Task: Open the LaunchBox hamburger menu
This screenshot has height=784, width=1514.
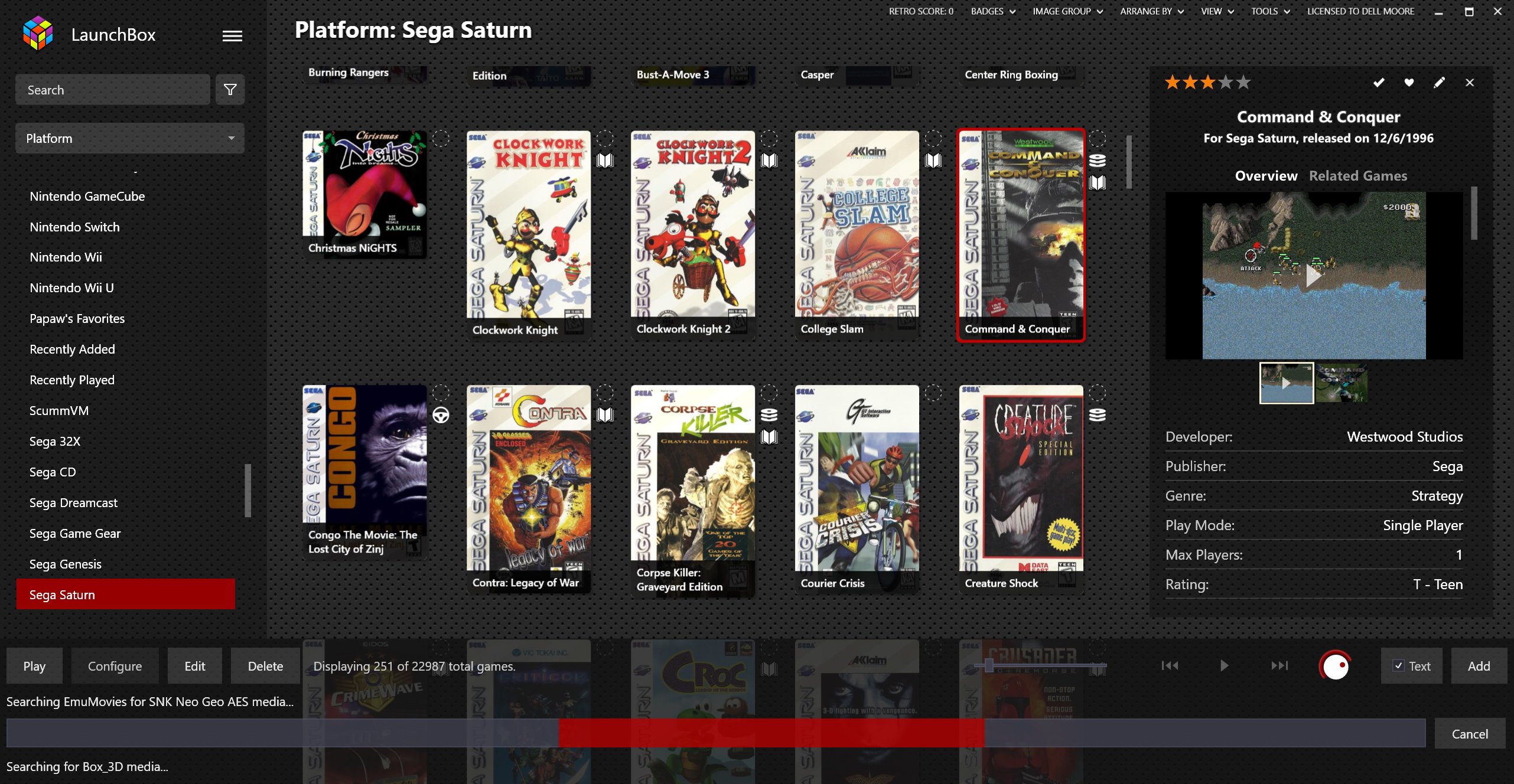Action: tap(232, 36)
